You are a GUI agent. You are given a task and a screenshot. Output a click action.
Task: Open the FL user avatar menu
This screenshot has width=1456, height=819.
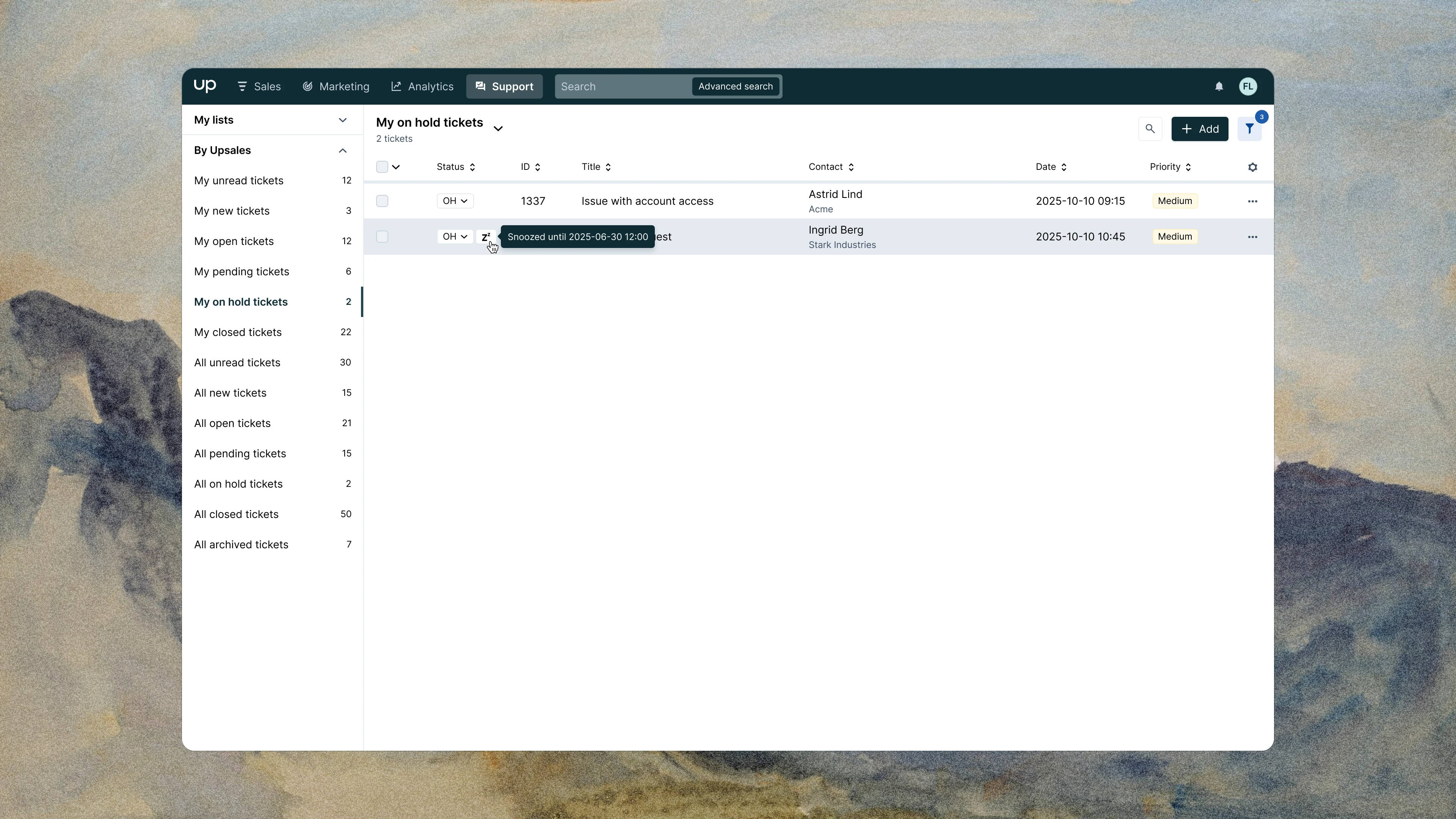tap(1248, 86)
